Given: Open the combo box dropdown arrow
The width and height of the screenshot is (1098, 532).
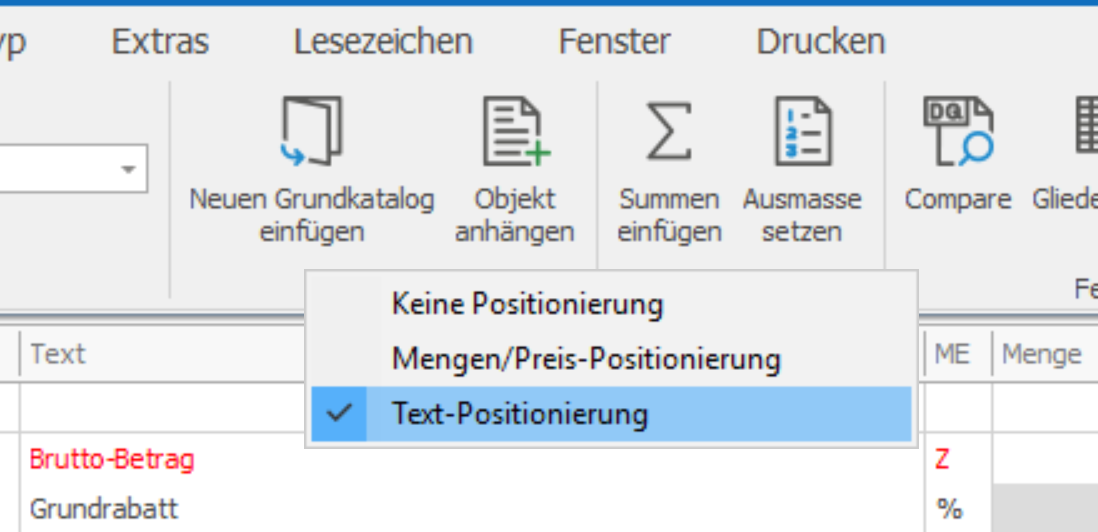Looking at the screenshot, I should coord(127,169).
